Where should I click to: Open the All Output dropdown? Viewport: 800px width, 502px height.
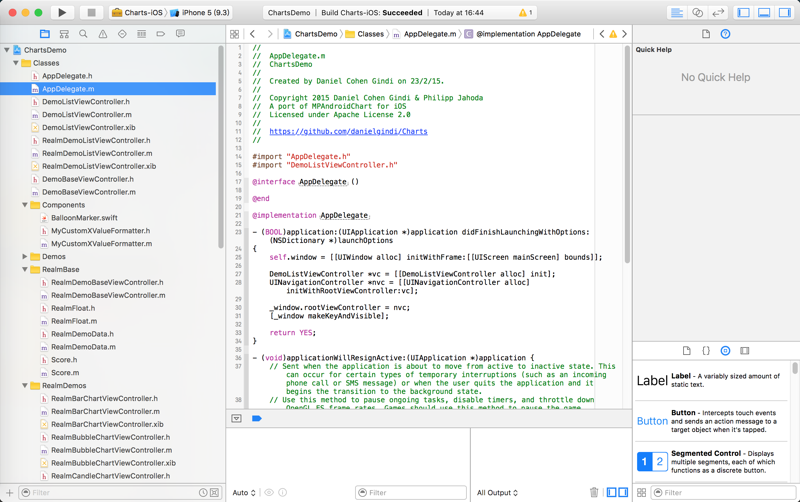[497, 493]
